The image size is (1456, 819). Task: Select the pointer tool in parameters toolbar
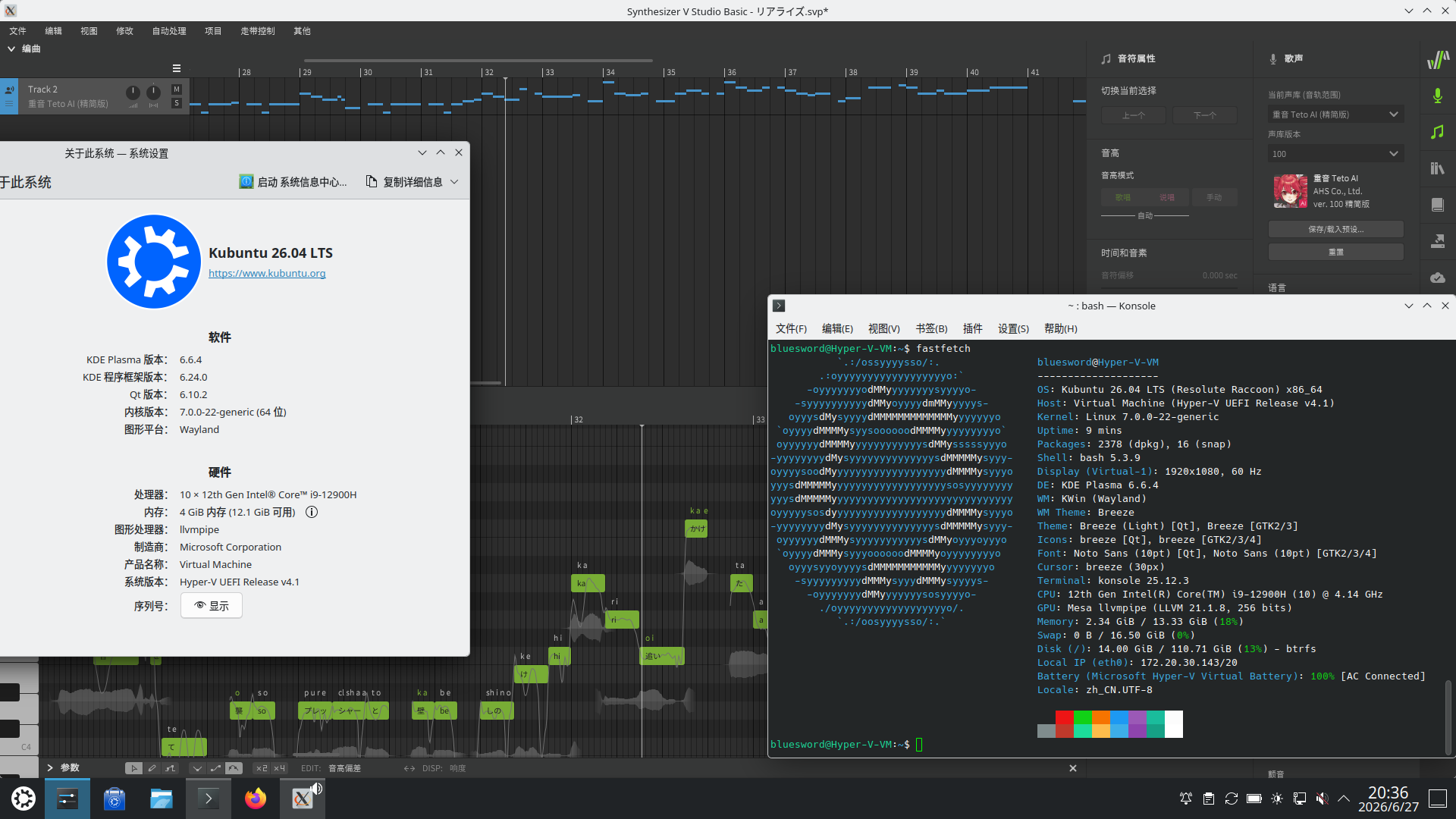point(133,768)
